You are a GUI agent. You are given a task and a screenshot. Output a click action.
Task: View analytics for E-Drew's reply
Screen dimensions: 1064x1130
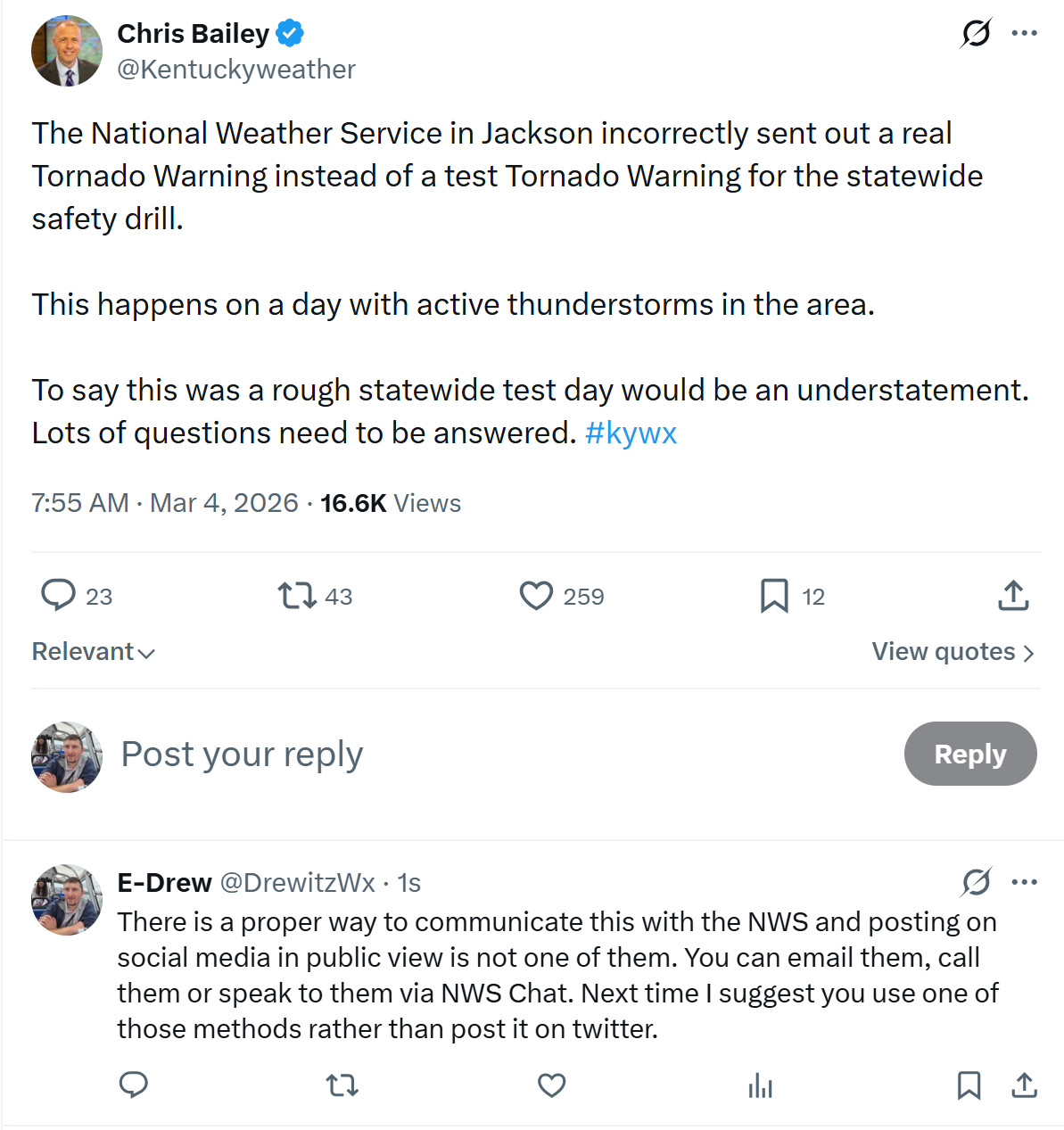click(x=761, y=1085)
